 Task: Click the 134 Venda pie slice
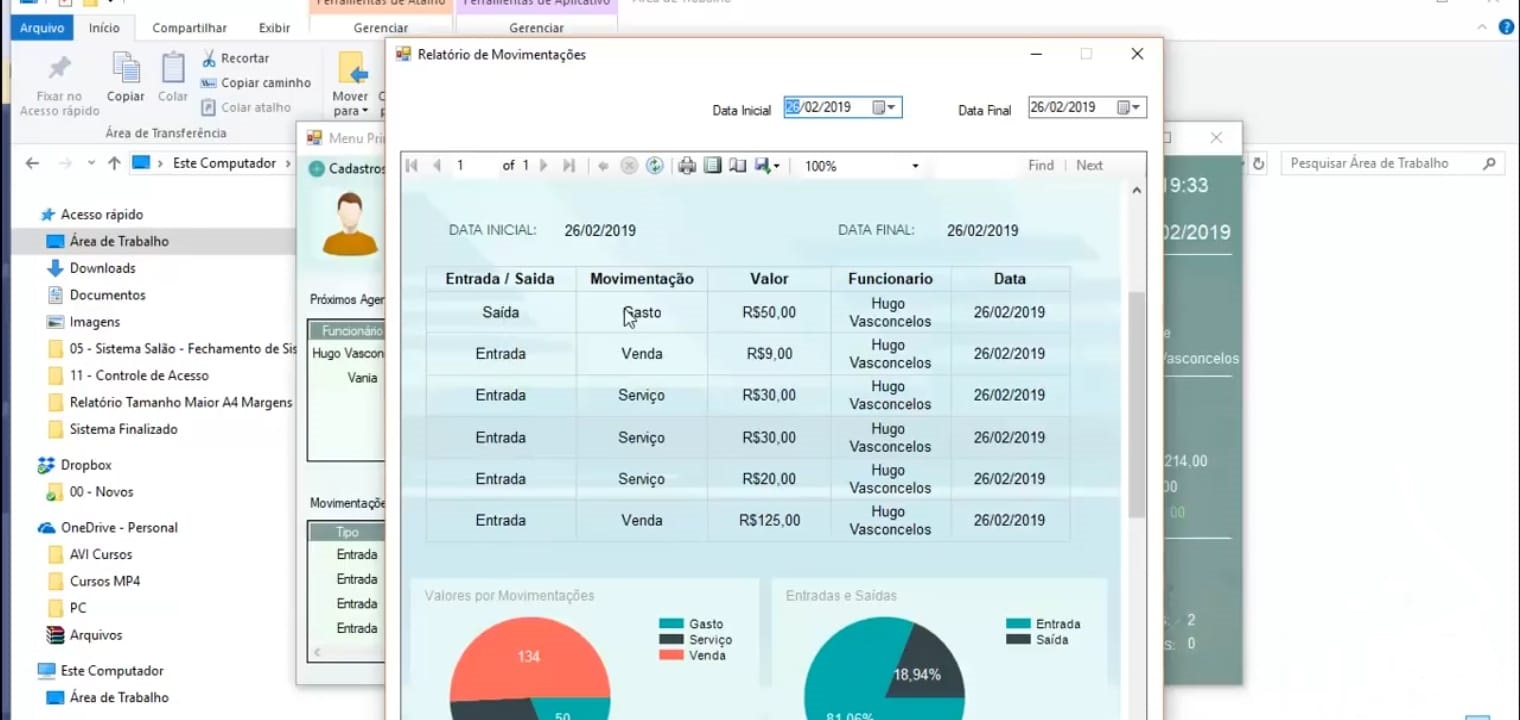click(x=528, y=657)
